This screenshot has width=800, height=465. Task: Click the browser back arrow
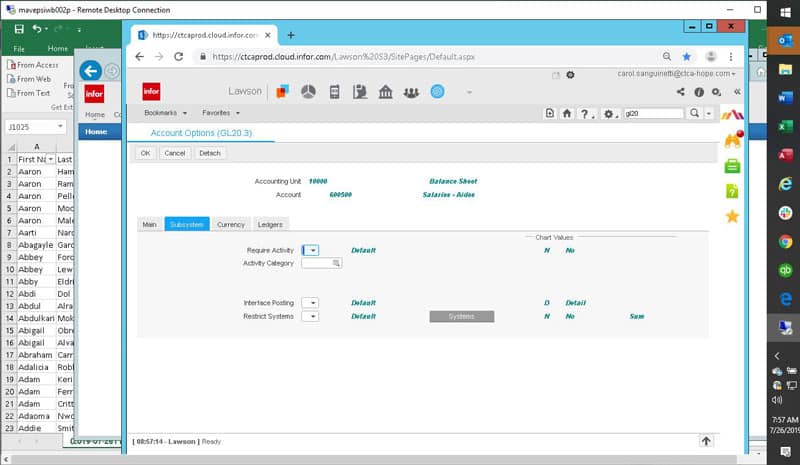pyautogui.click(x=140, y=57)
